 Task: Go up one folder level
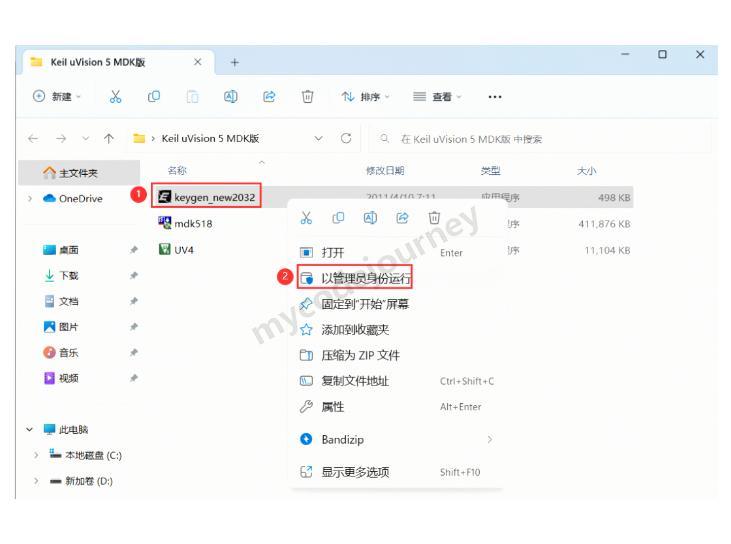click(x=109, y=138)
